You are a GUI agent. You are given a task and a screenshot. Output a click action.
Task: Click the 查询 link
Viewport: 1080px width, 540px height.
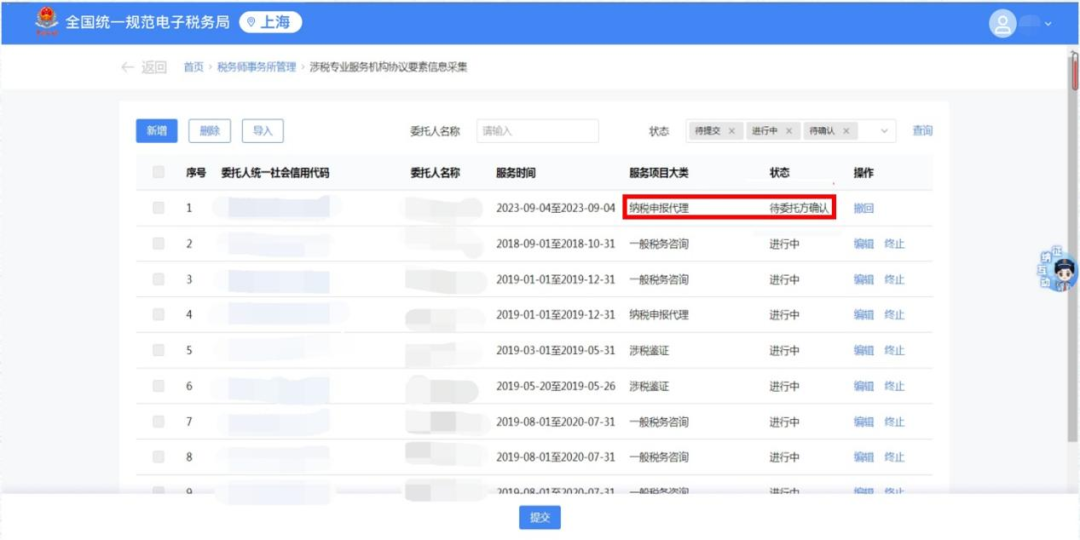[x=923, y=131]
